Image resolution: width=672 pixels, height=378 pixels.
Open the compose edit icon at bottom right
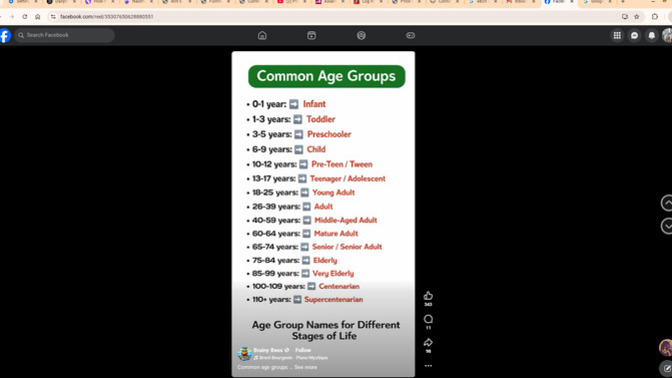point(667,369)
